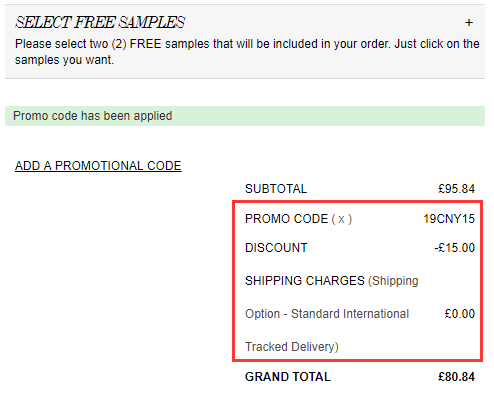Click the 'Tracked Delivery)' text

click(x=292, y=347)
